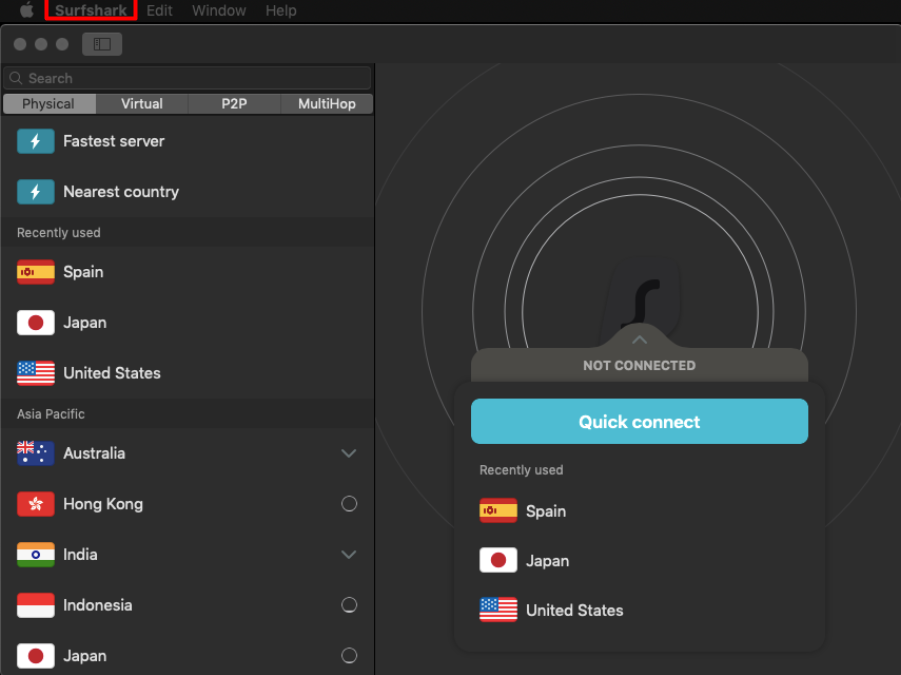Switch to the P2P servers tab

pos(234,104)
